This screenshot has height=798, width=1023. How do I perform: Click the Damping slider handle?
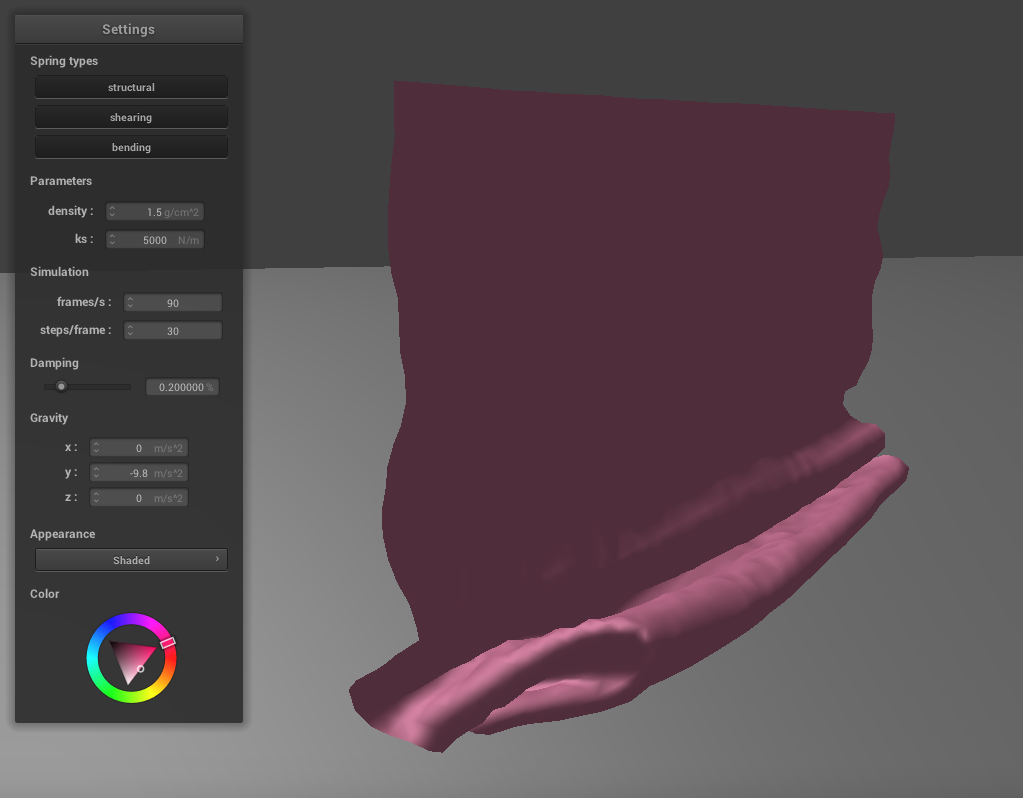coord(61,387)
